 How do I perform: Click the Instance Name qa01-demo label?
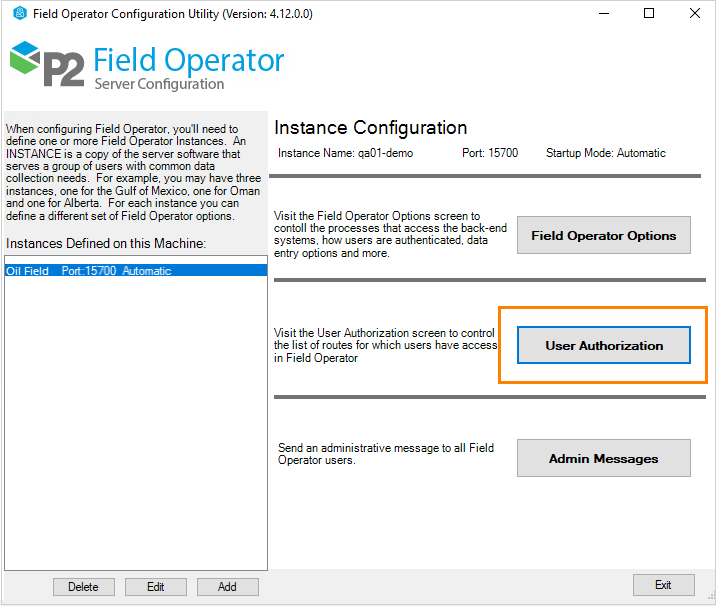click(345, 153)
